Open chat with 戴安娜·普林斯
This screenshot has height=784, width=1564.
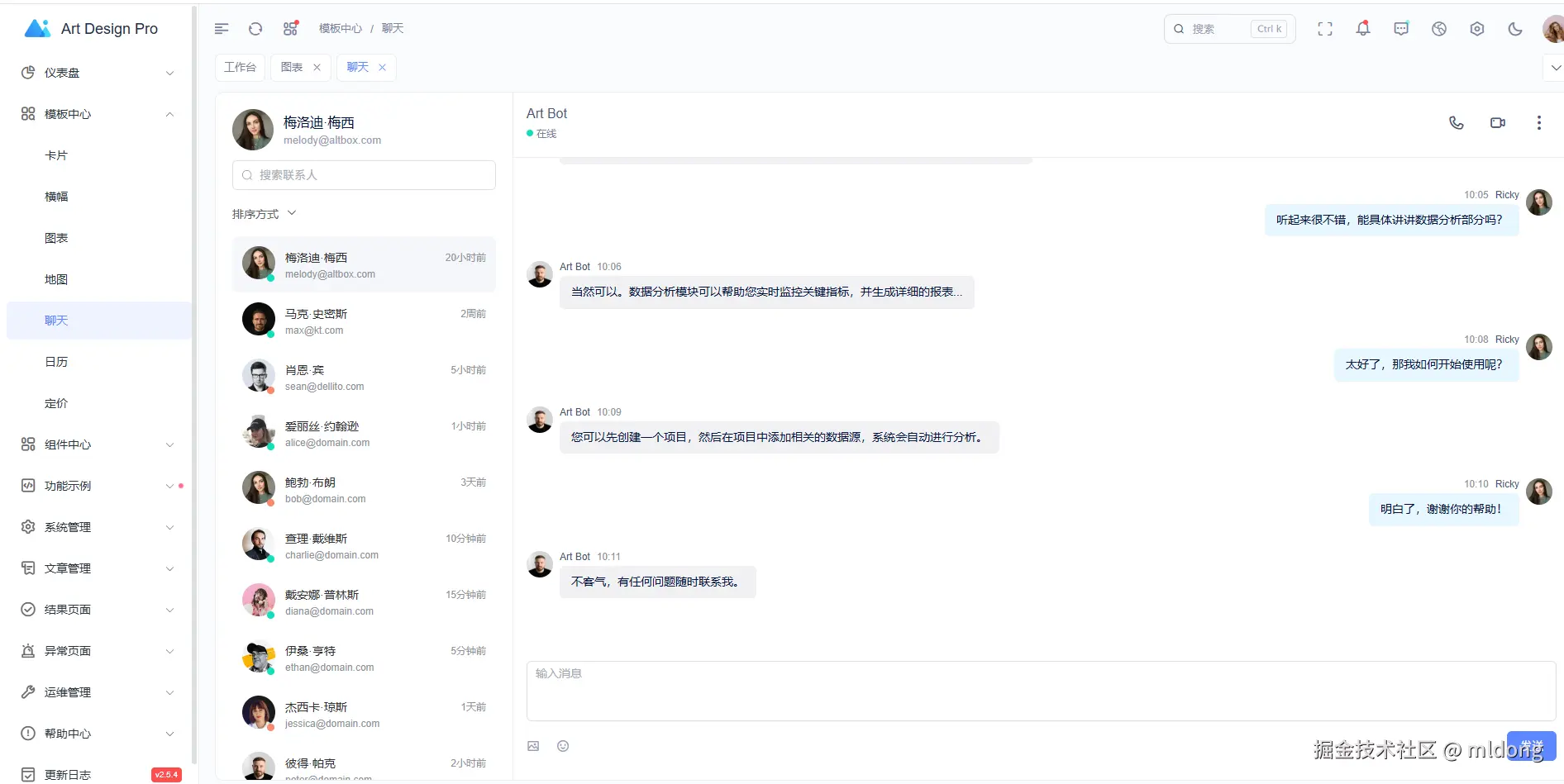tap(364, 601)
